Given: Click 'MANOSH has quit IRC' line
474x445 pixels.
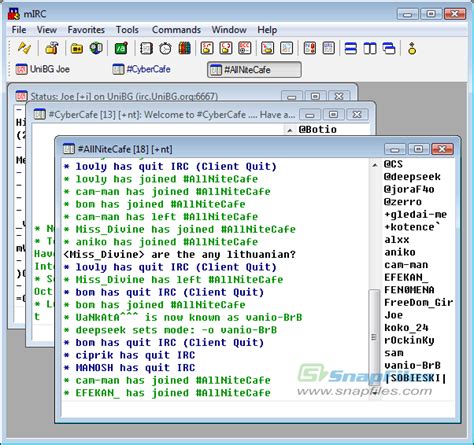Looking at the screenshot, I should tap(129, 368).
